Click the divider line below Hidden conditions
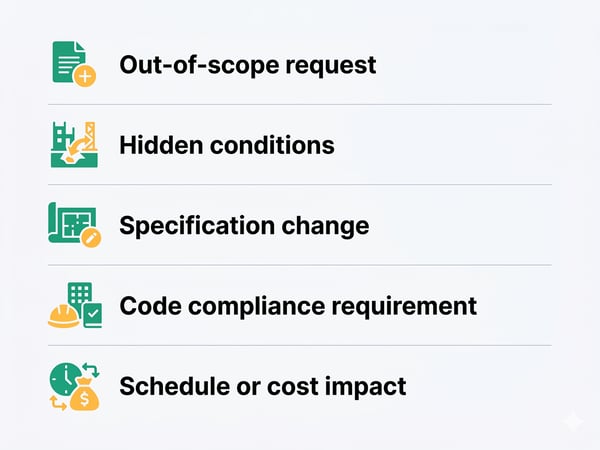The width and height of the screenshot is (600, 450). click(300, 184)
